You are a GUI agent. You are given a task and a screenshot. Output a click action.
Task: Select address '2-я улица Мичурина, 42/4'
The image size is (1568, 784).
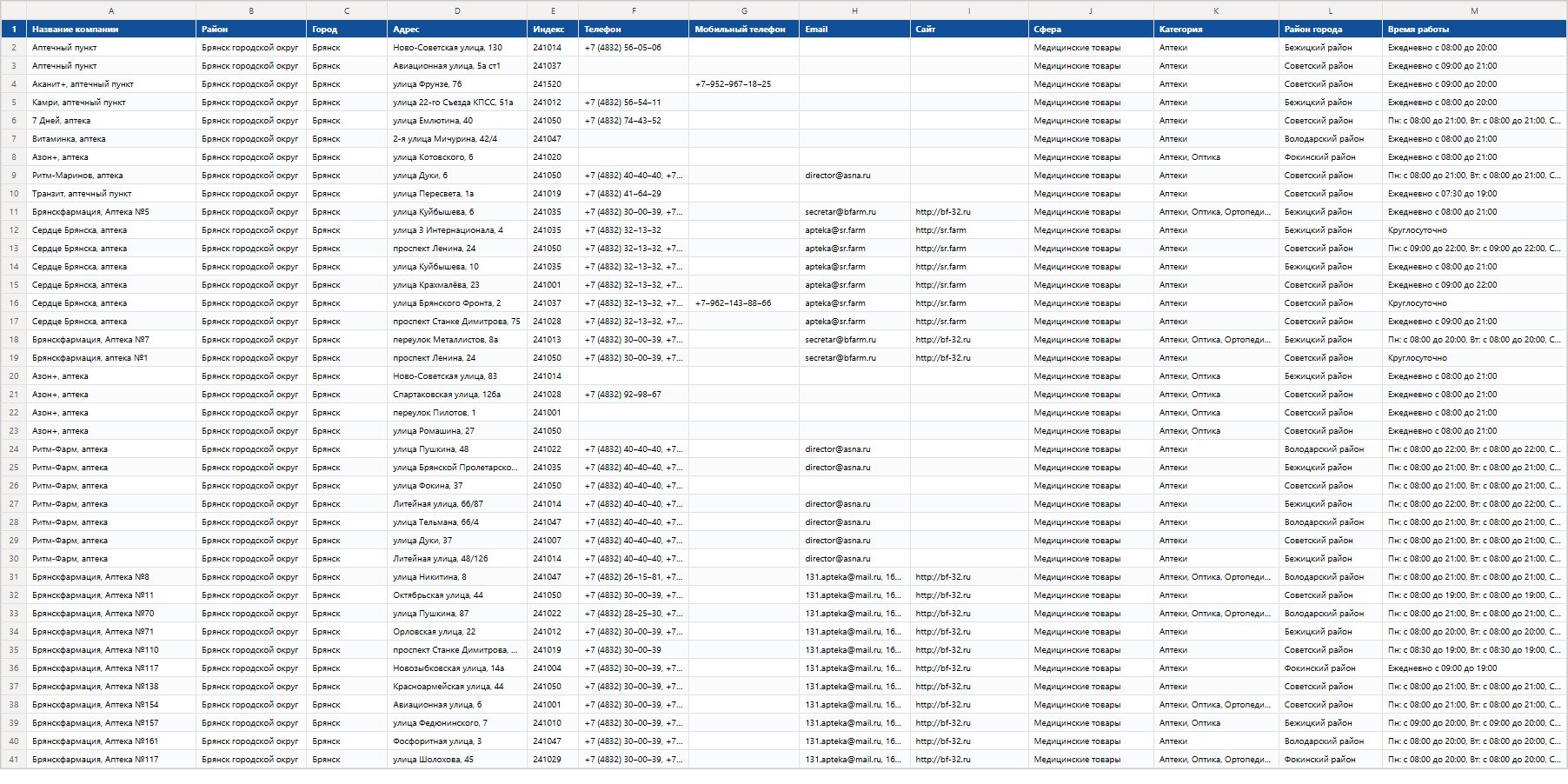click(457, 139)
